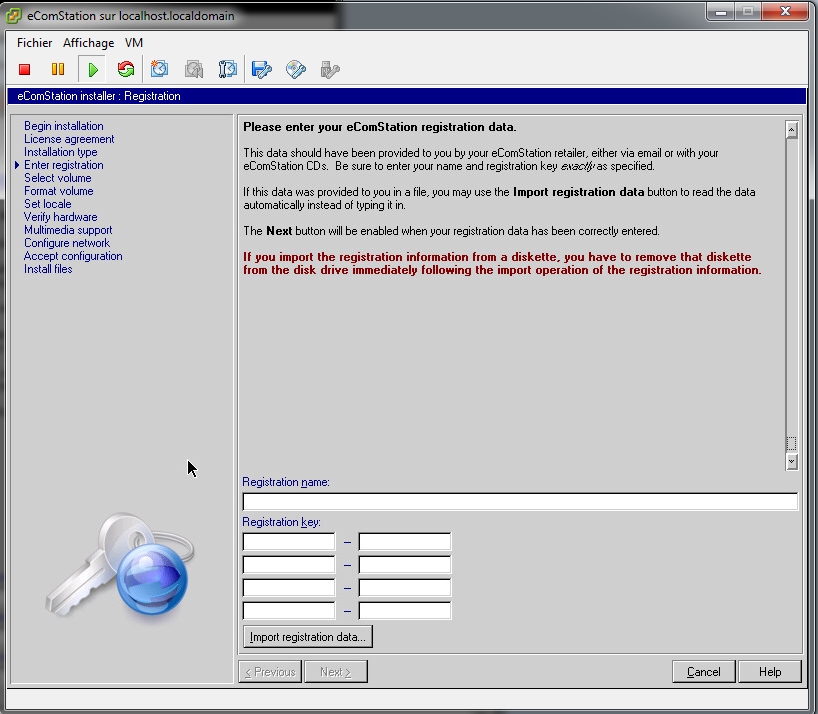
Task: Click the Import registration data button
Action: coord(308,637)
